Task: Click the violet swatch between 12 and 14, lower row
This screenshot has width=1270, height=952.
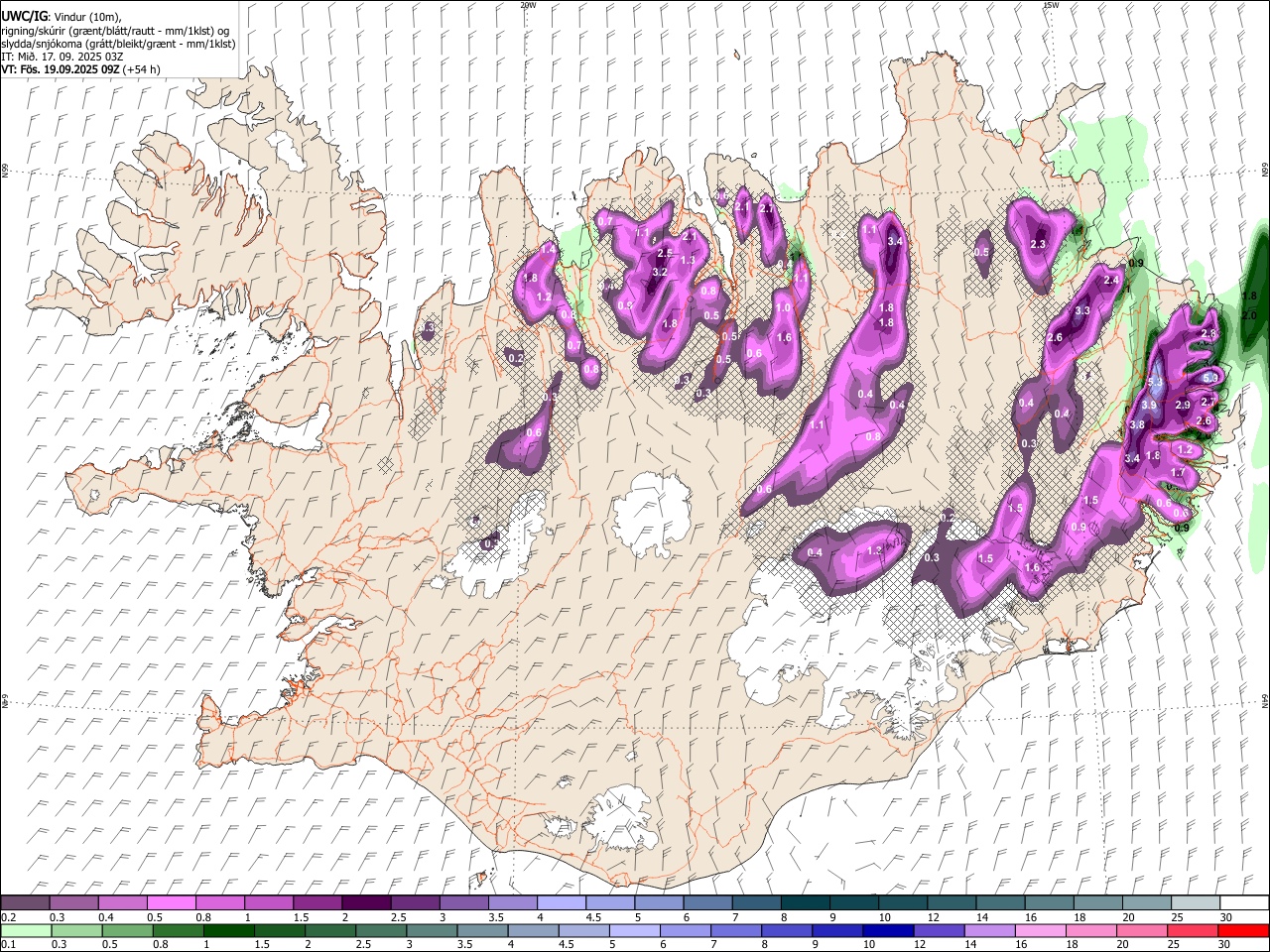Action: (939, 930)
